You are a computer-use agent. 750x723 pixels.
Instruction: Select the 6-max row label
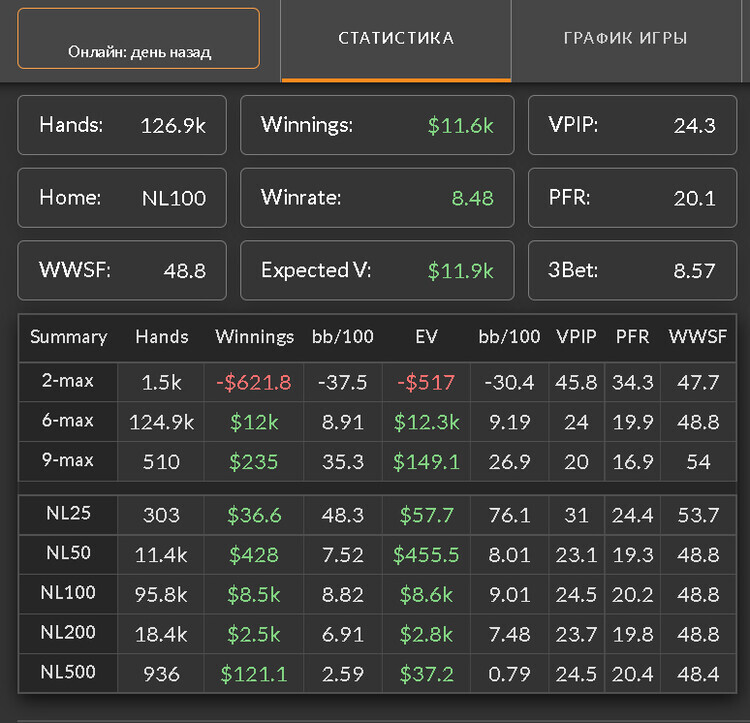[x=68, y=421]
